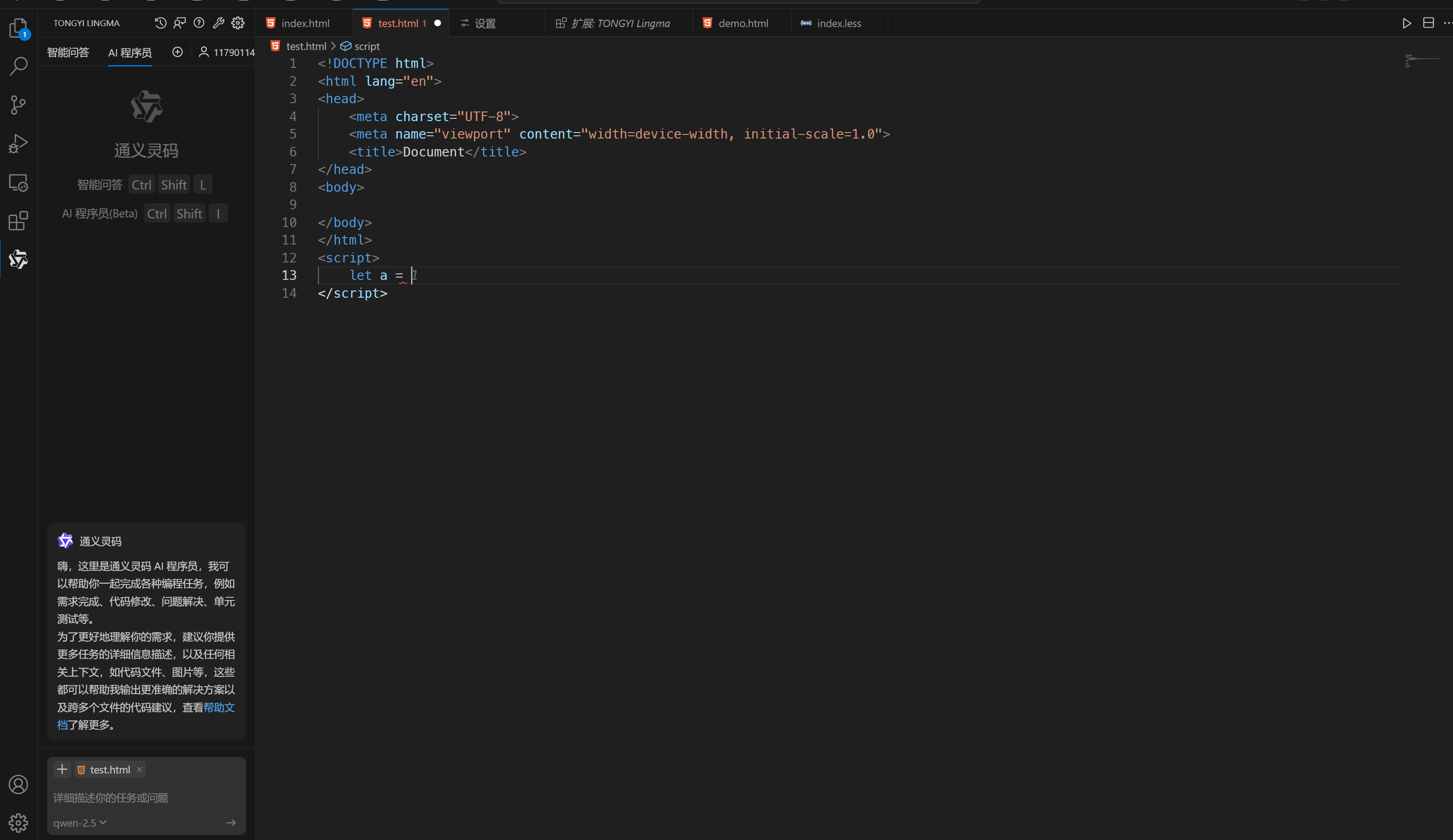Open Run and Debug view
The height and width of the screenshot is (840, 1453).
[18, 143]
